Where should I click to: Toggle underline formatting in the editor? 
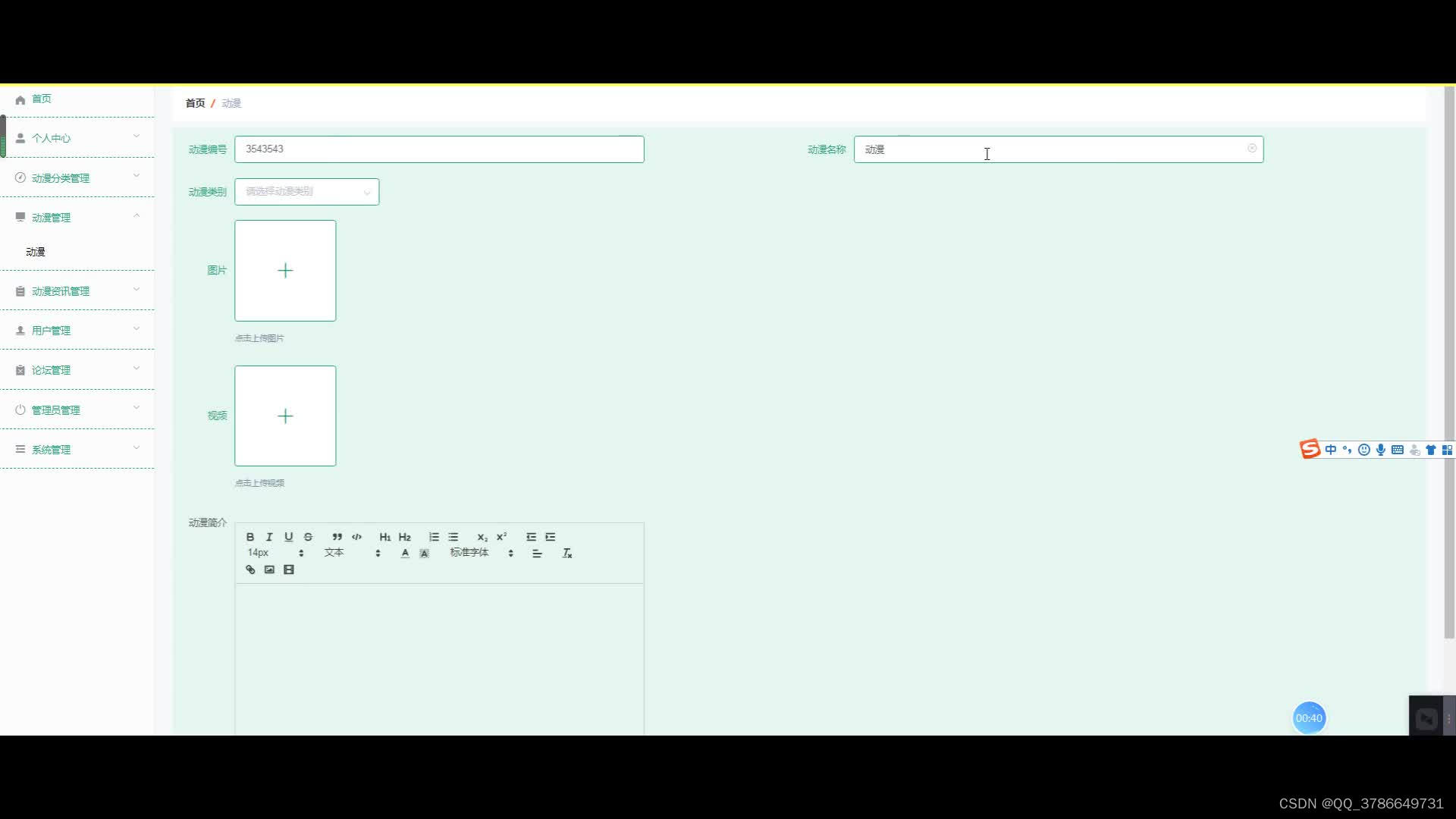tap(288, 537)
